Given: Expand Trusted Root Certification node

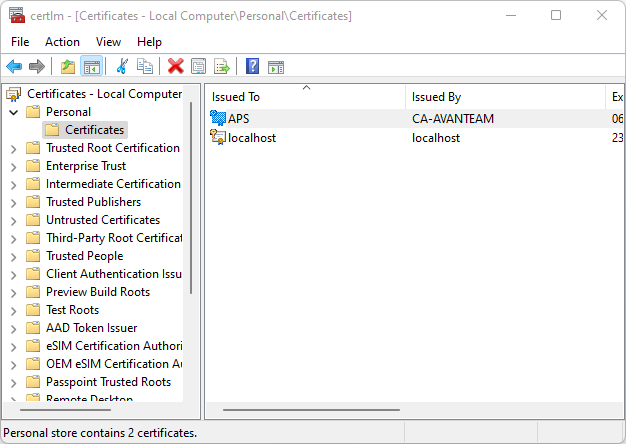Looking at the screenshot, I should point(13,148).
